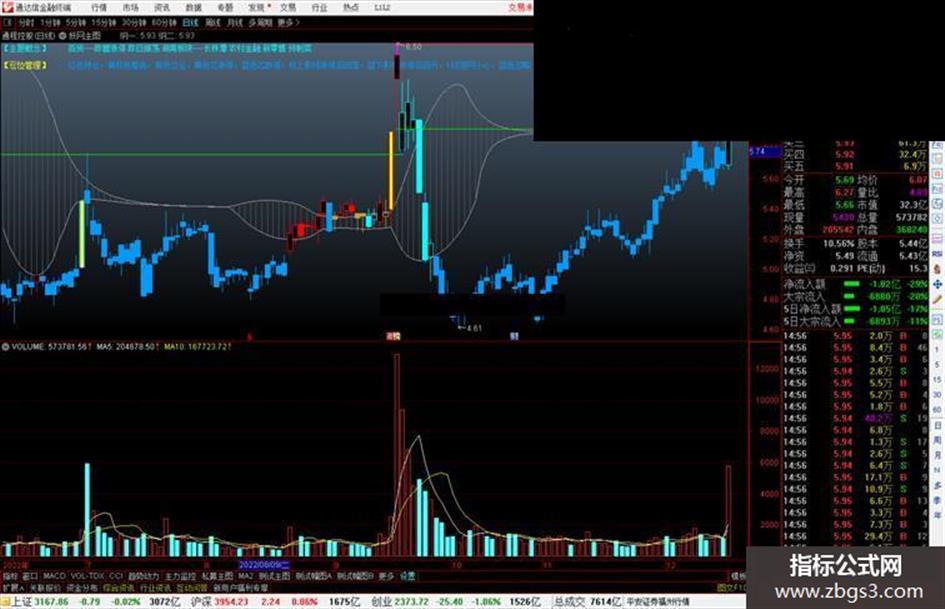Switch chart to 15分钟 period
The width and height of the screenshot is (945, 609).
104,22
